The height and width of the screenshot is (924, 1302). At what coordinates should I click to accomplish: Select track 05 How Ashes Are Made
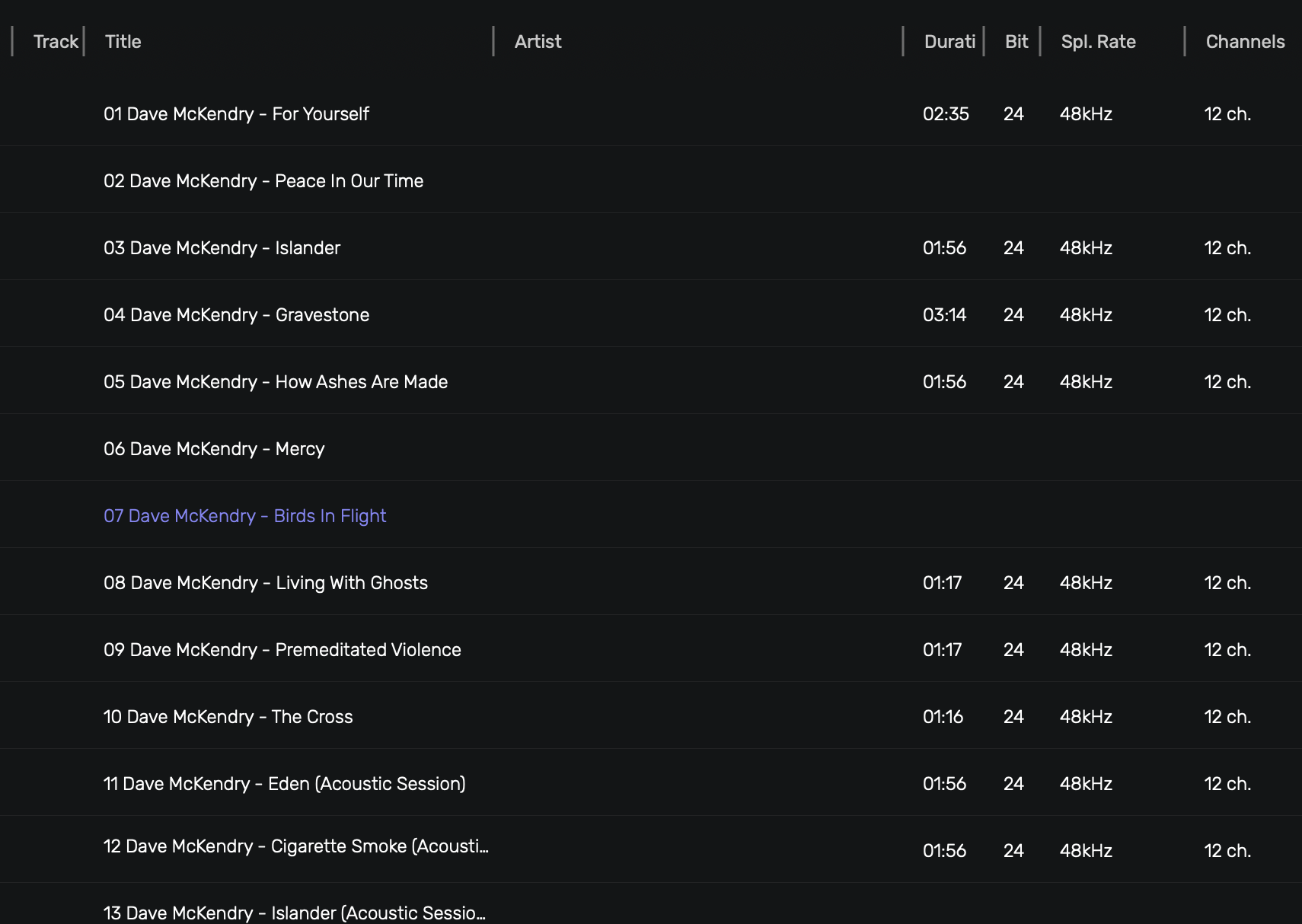651,381
